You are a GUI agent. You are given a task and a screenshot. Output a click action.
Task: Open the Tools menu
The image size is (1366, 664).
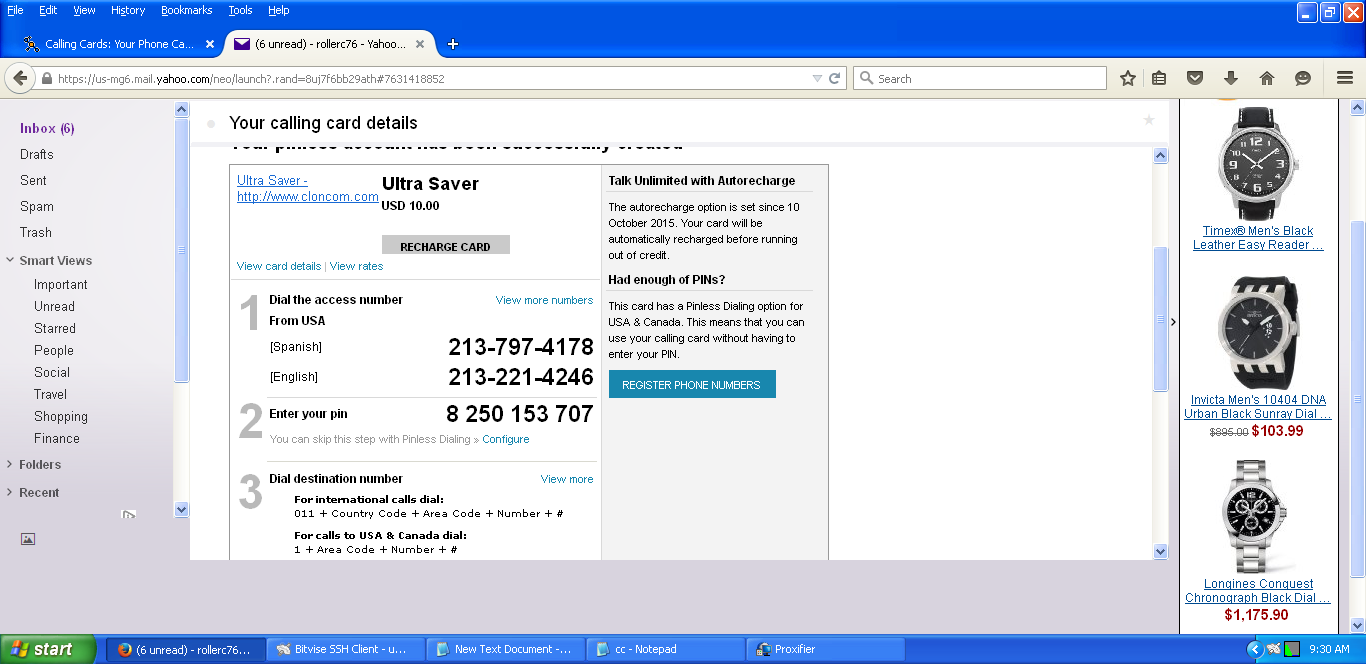(x=240, y=10)
